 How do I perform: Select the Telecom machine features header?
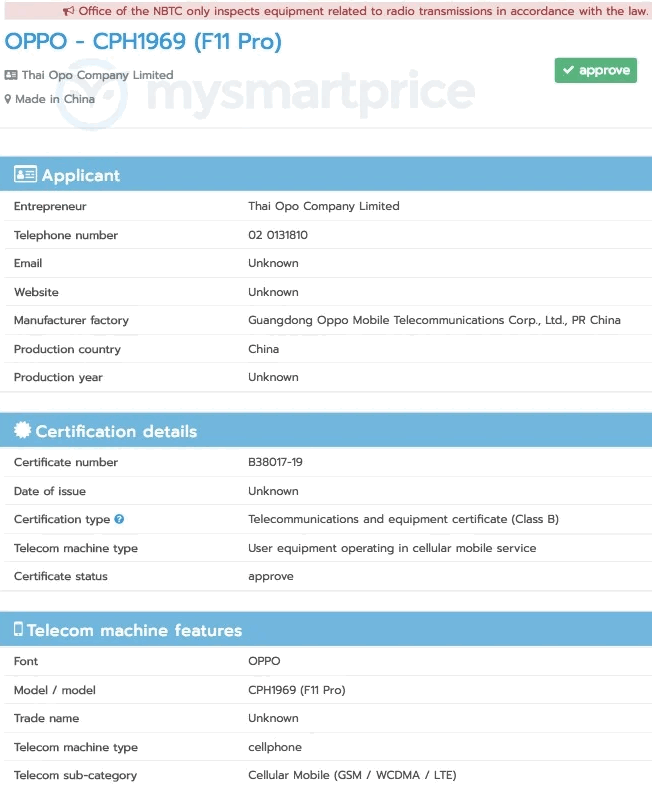pyautogui.click(x=326, y=629)
